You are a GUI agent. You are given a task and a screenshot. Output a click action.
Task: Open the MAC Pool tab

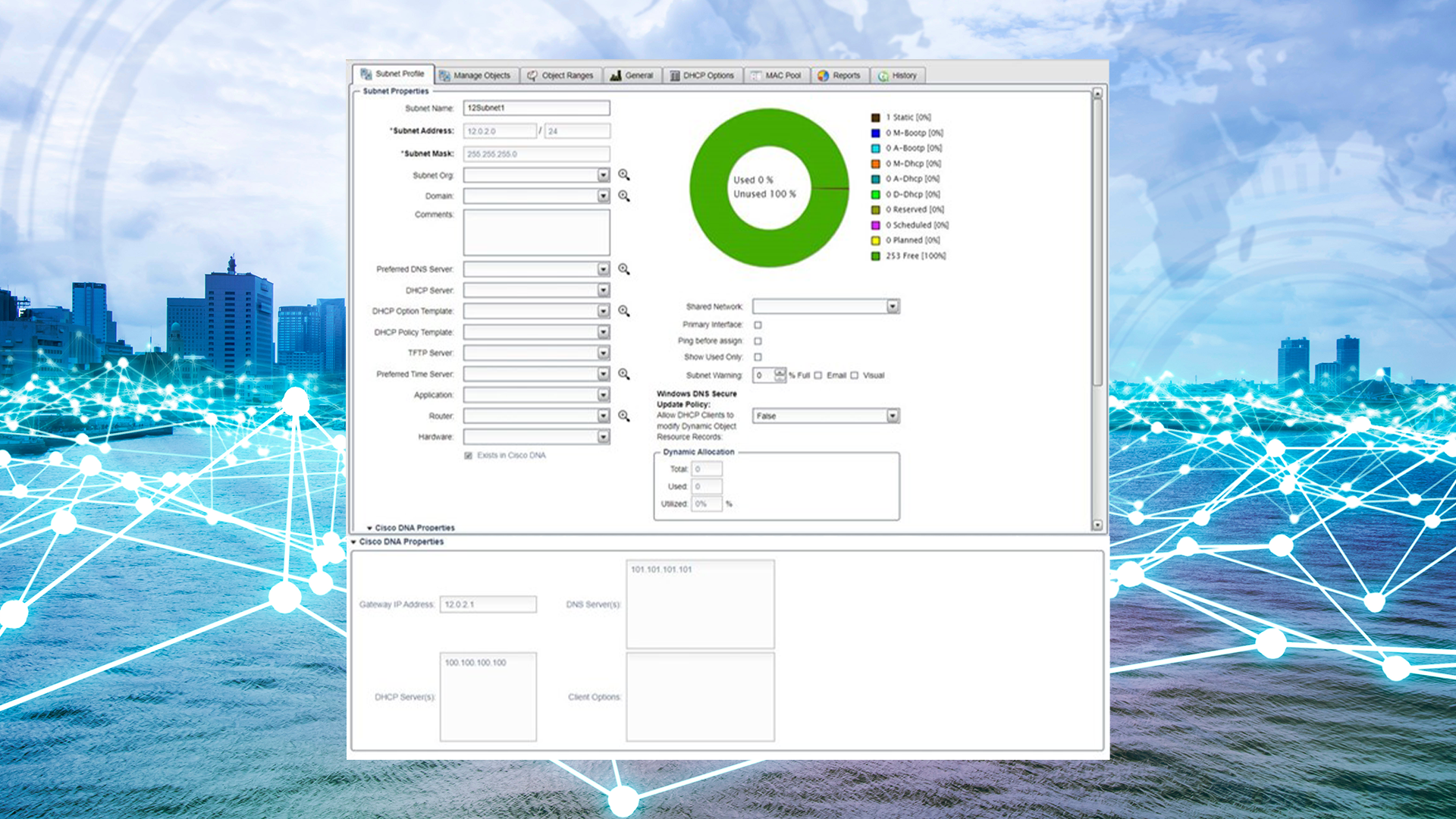pyautogui.click(x=777, y=76)
